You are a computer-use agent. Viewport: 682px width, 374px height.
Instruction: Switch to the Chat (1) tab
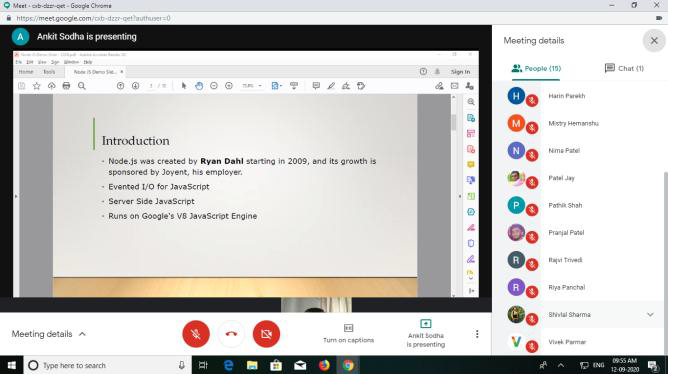pyautogui.click(x=624, y=68)
